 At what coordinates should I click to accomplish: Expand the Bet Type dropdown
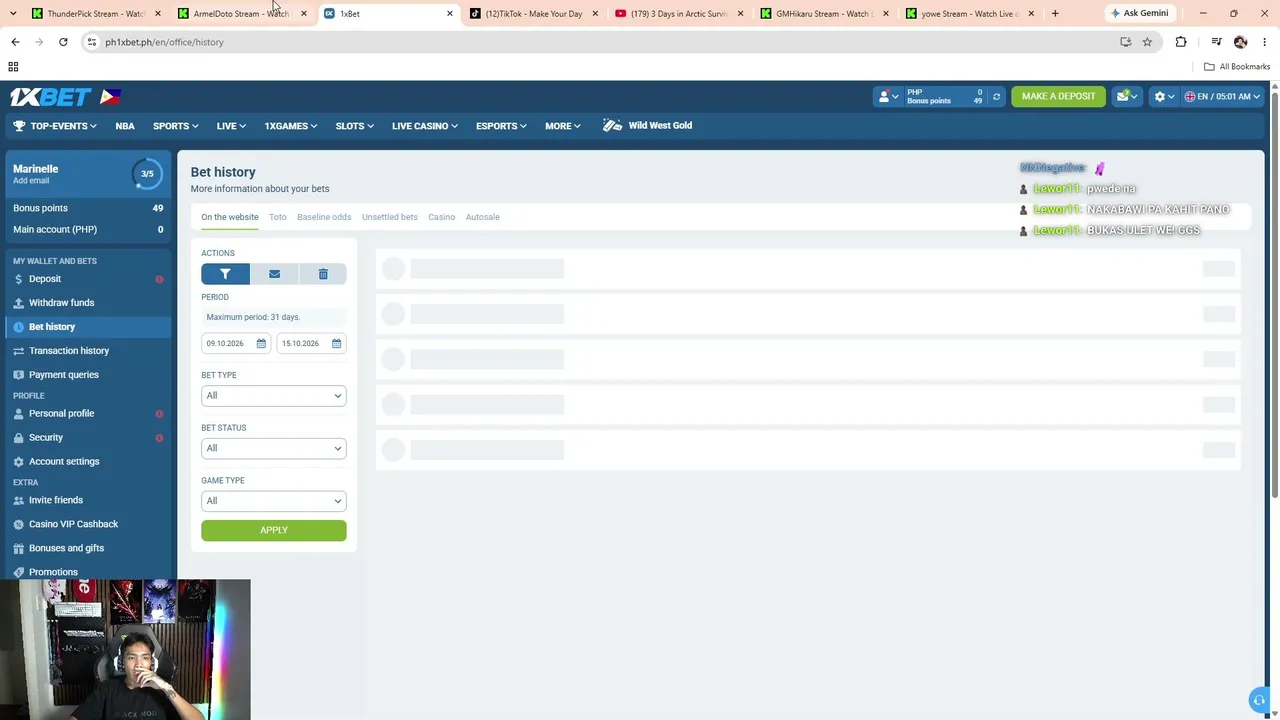tap(273, 396)
